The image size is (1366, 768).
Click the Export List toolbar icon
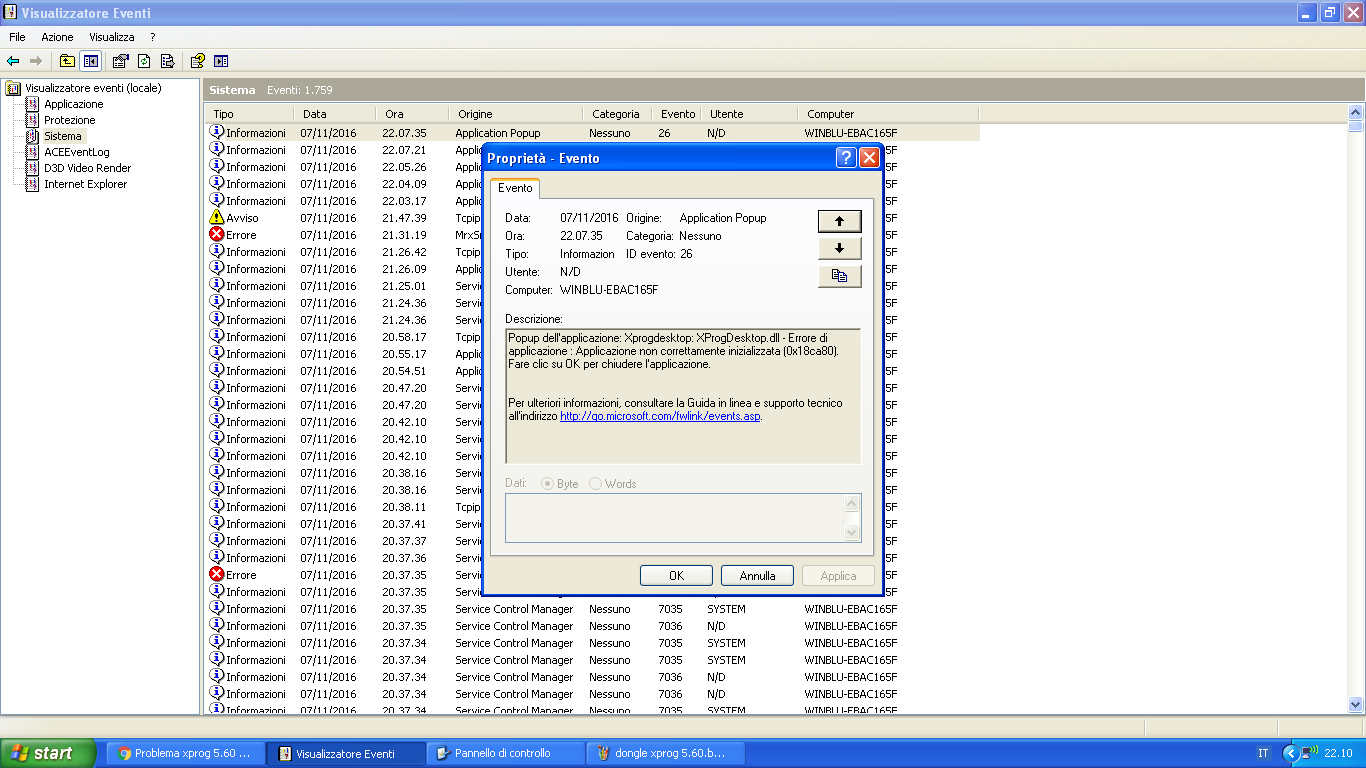(167, 61)
